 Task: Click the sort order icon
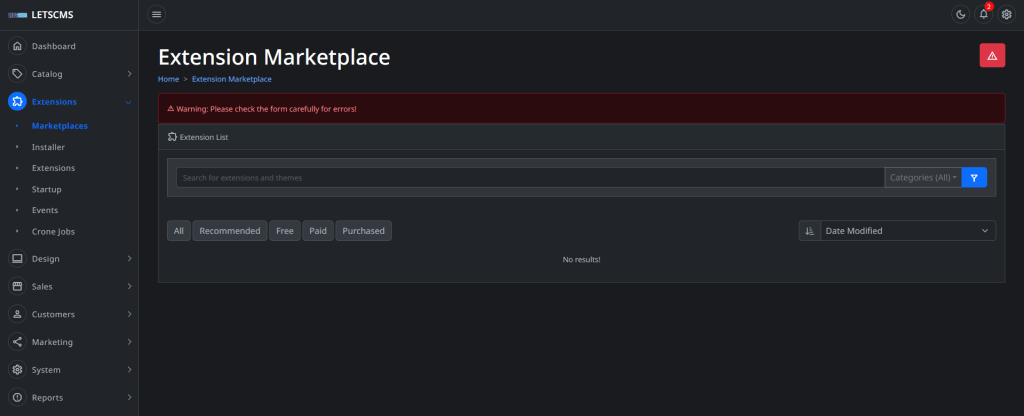[810, 231]
